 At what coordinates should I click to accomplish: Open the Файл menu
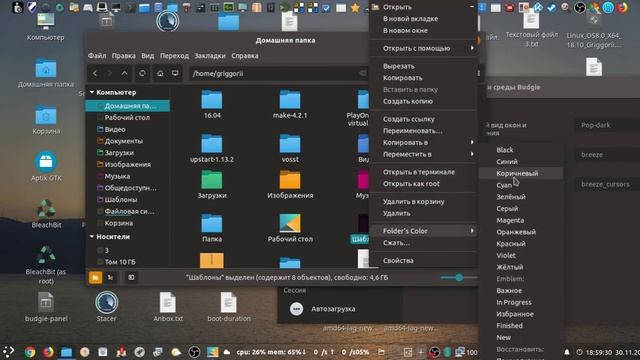pyautogui.click(x=97, y=56)
